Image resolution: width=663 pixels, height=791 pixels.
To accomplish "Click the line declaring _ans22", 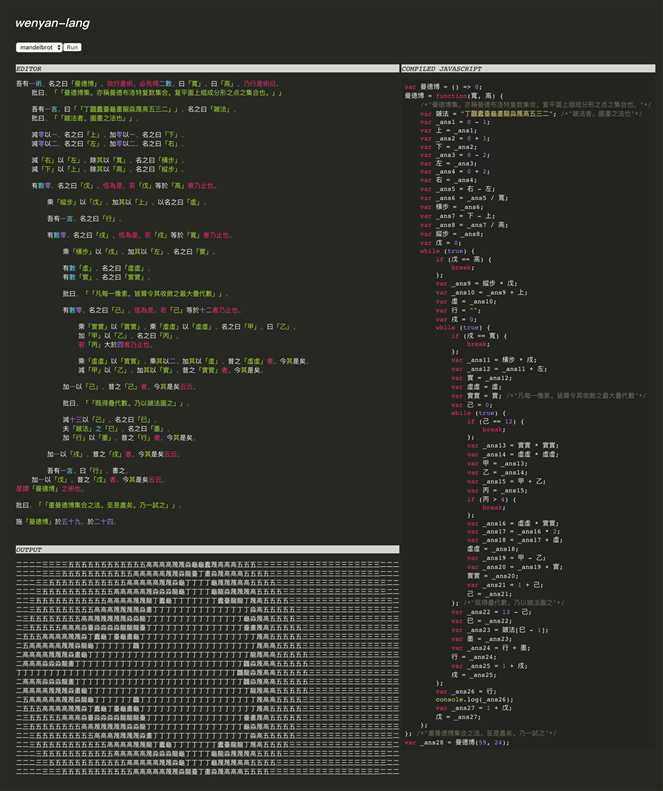I will [x=489, y=612].
